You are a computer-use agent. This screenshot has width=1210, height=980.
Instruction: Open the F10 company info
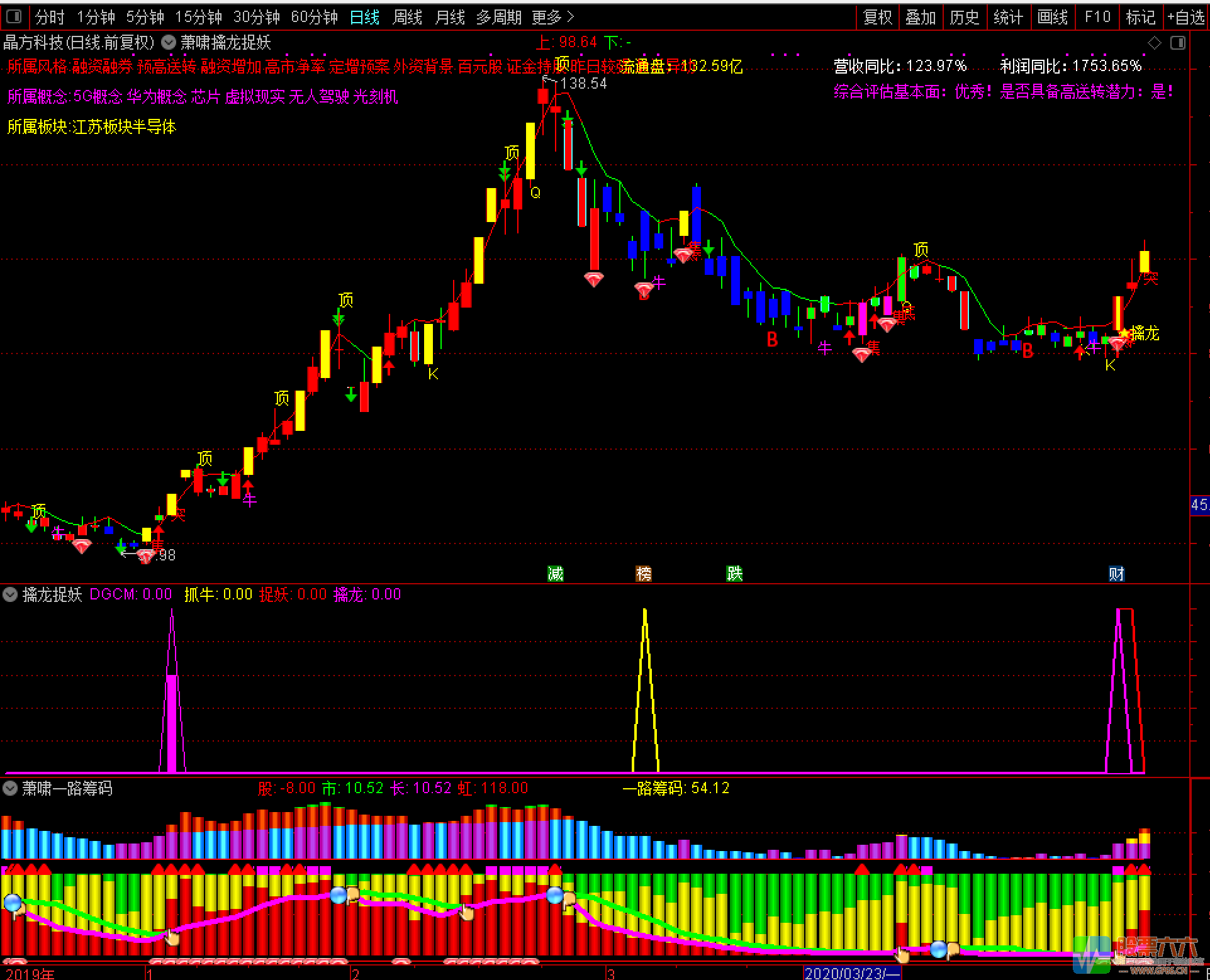point(1097,17)
